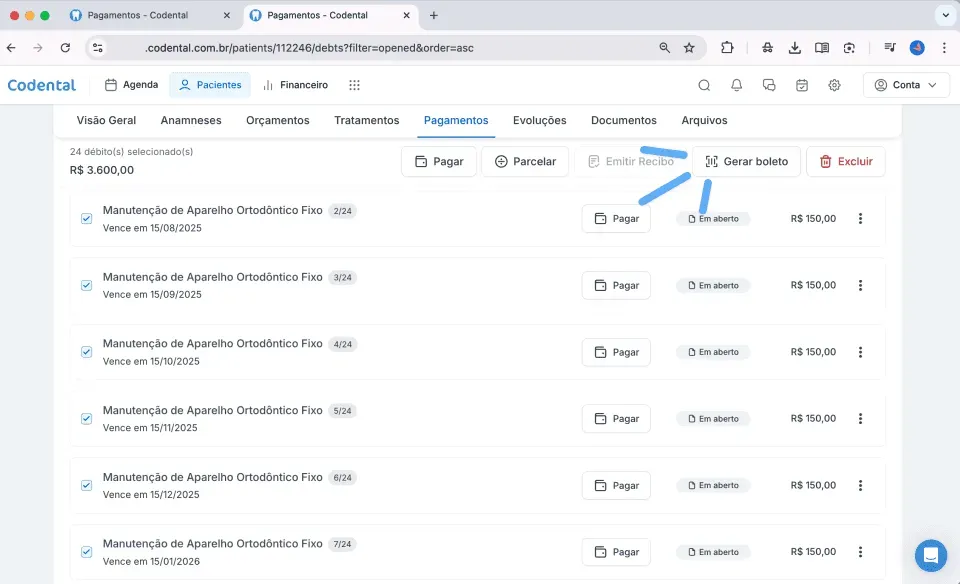
Task: Uncheck the debt due 15/10/2025
Action: (86, 352)
